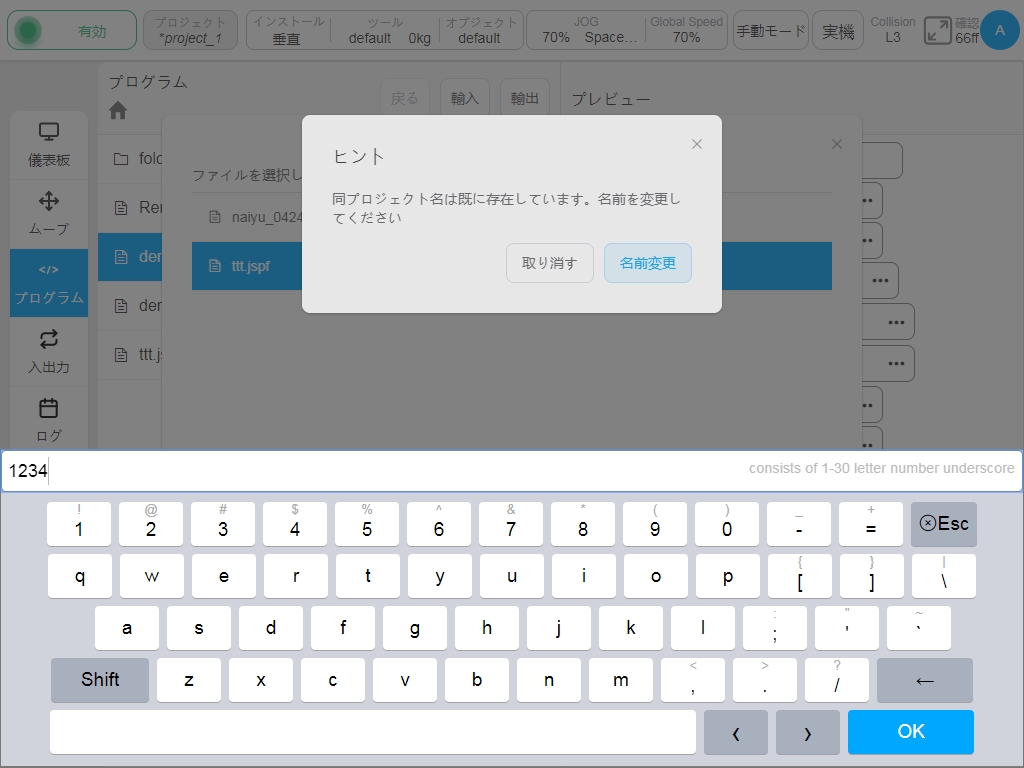This screenshot has height=768, width=1024.
Task: Click the 手動モード mode button
Action: pos(771,31)
